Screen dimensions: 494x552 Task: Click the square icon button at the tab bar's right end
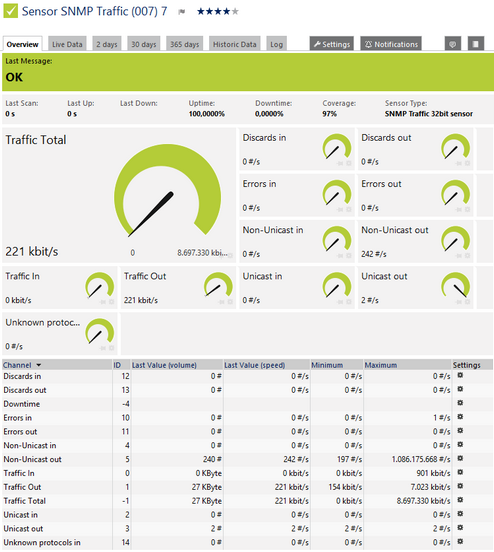click(476, 44)
